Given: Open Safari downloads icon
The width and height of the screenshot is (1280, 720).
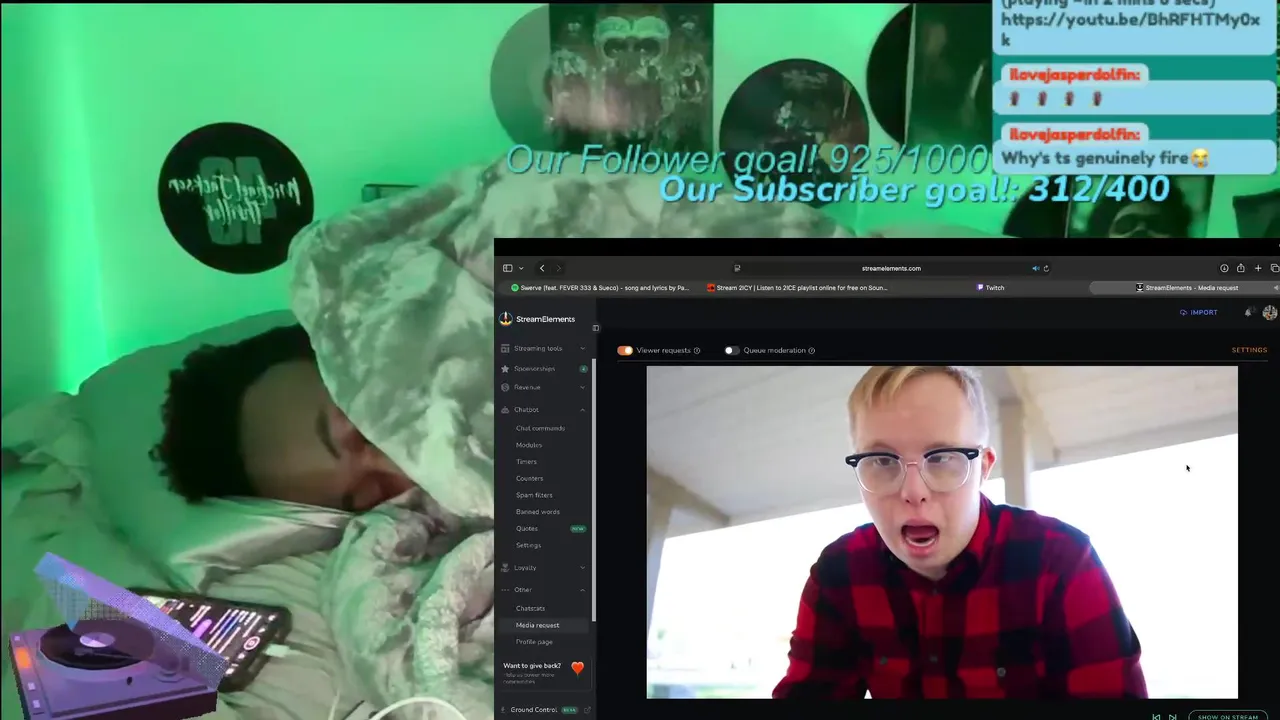Looking at the screenshot, I should coord(1224,268).
